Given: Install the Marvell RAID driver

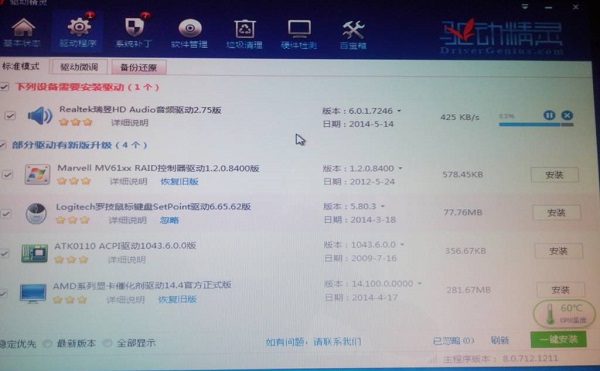Looking at the screenshot, I should [x=554, y=175].
